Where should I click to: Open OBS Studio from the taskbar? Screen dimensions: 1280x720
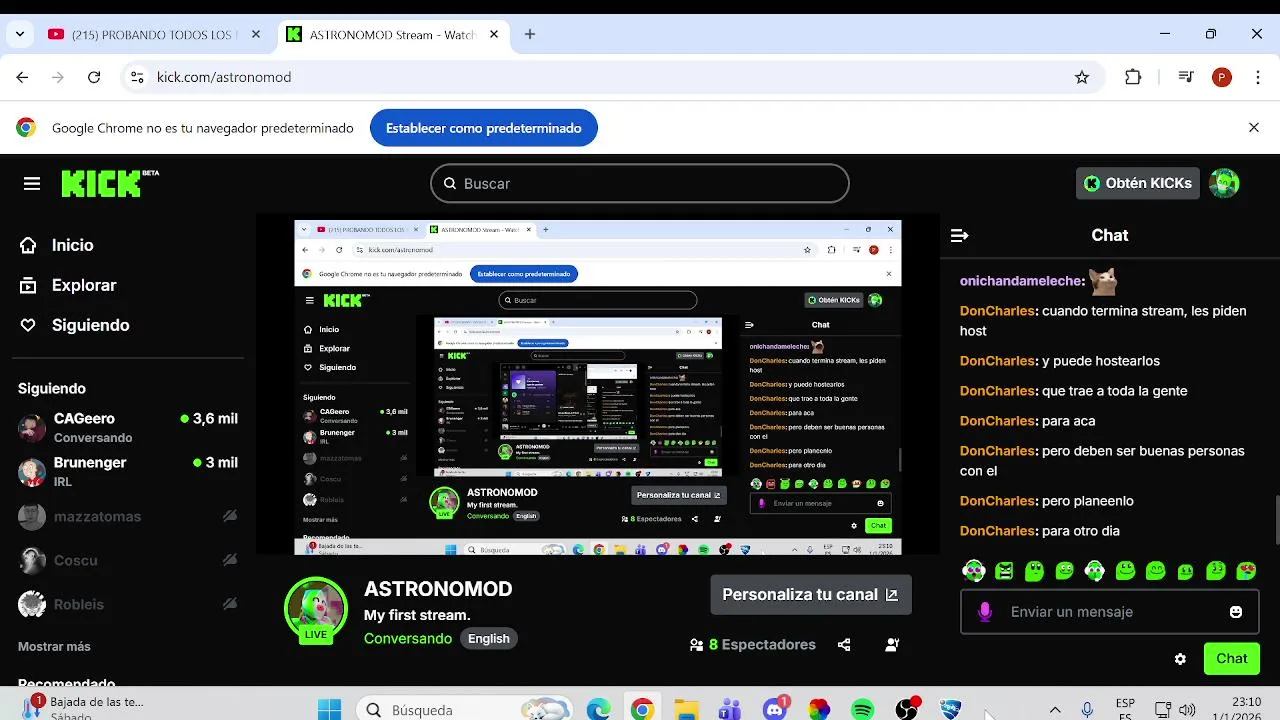(907, 710)
